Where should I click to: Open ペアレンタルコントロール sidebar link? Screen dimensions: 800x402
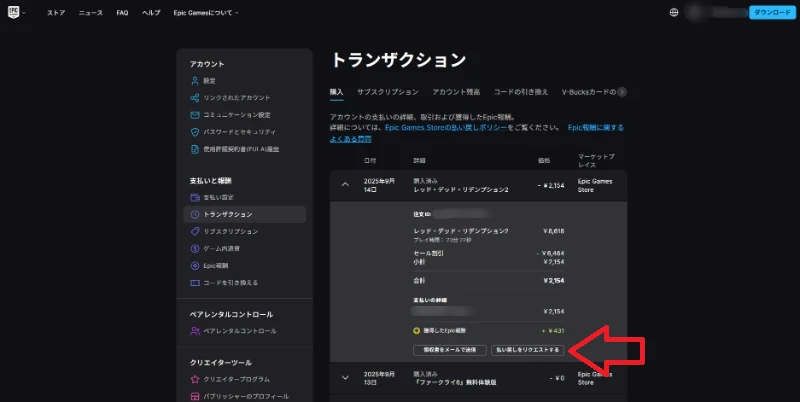[x=240, y=331]
